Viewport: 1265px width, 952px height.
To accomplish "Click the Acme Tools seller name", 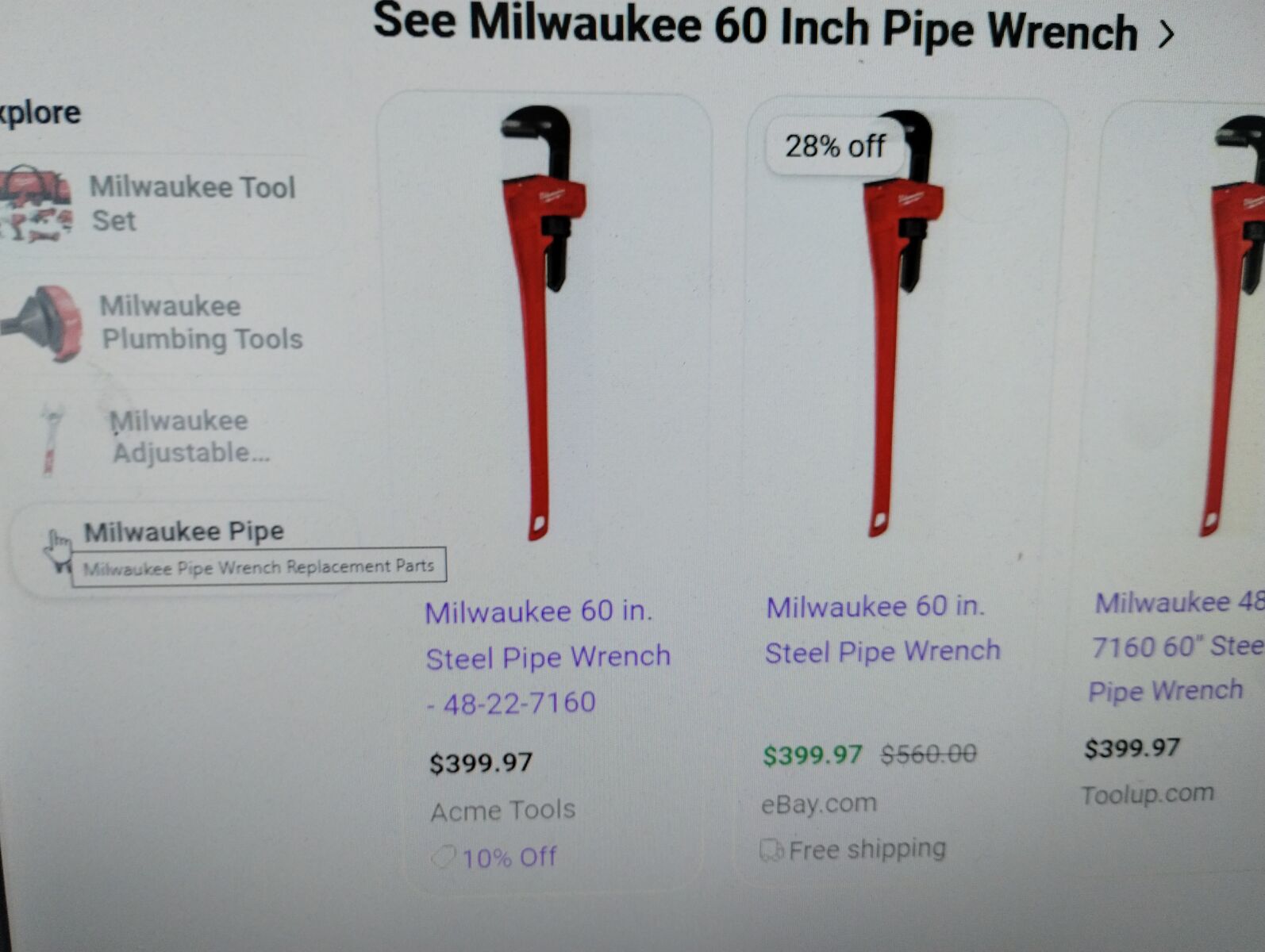I will click(x=503, y=810).
